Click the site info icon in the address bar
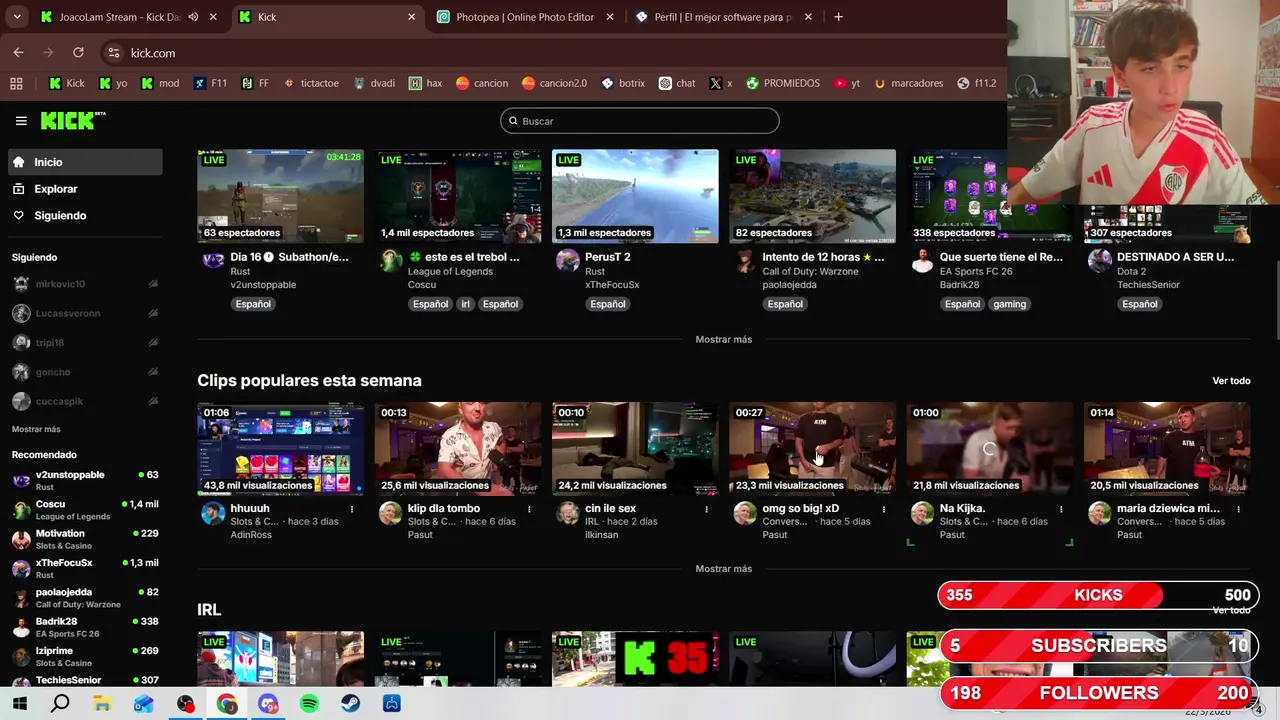1280x720 pixels. [114, 53]
